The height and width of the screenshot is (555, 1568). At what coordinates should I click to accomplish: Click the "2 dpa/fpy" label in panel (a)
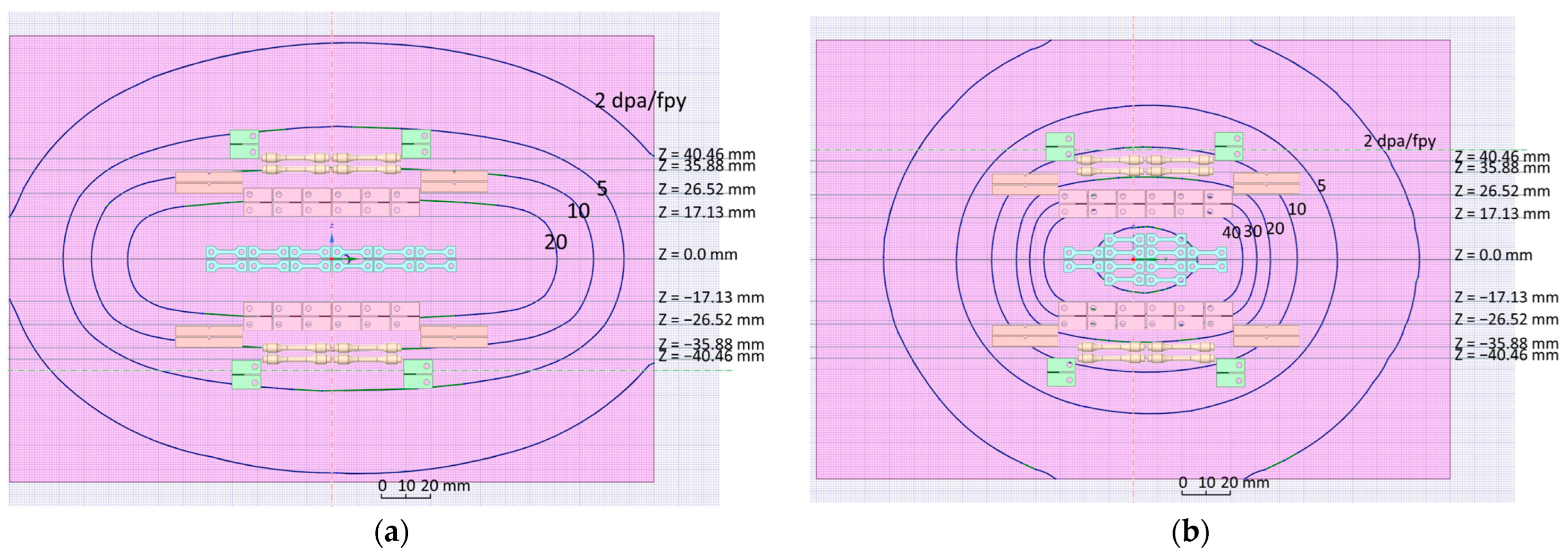[x=640, y=100]
